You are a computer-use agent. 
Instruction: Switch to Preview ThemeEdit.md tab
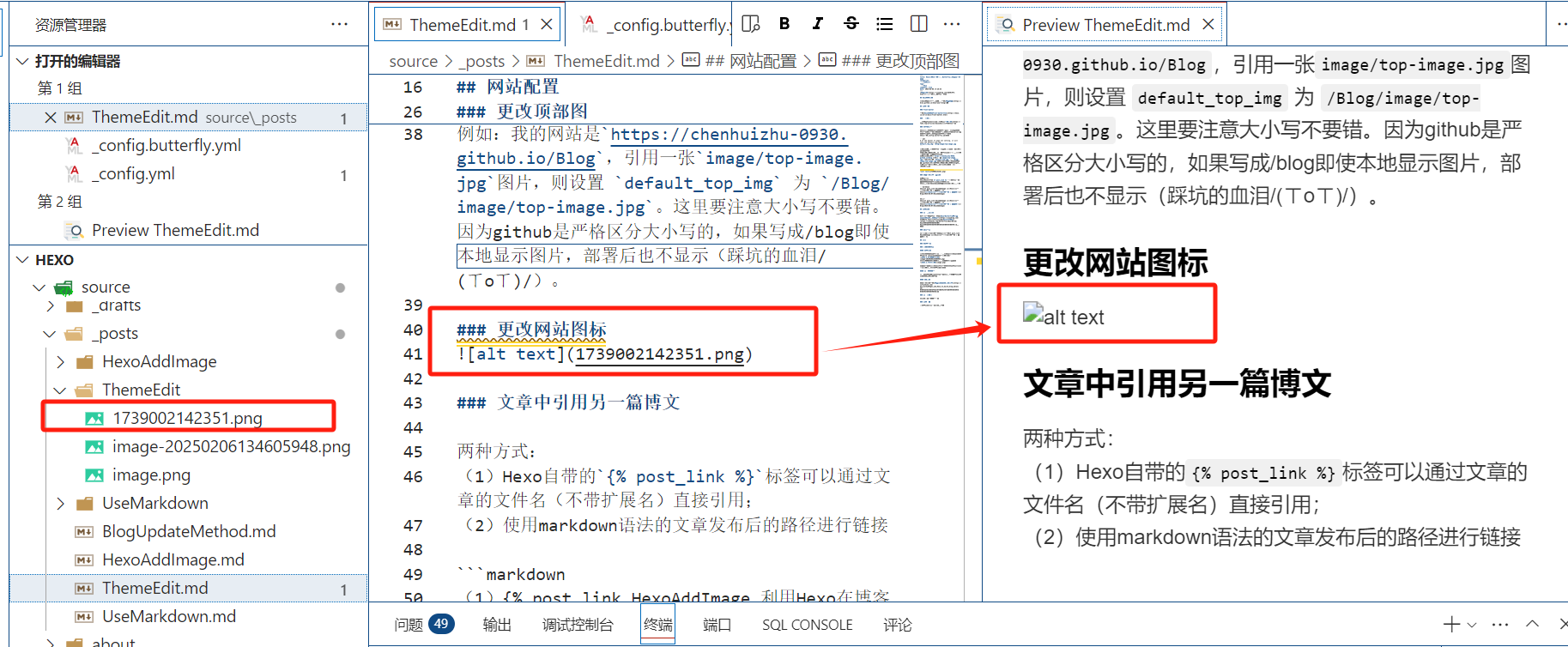tap(1106, 25)
